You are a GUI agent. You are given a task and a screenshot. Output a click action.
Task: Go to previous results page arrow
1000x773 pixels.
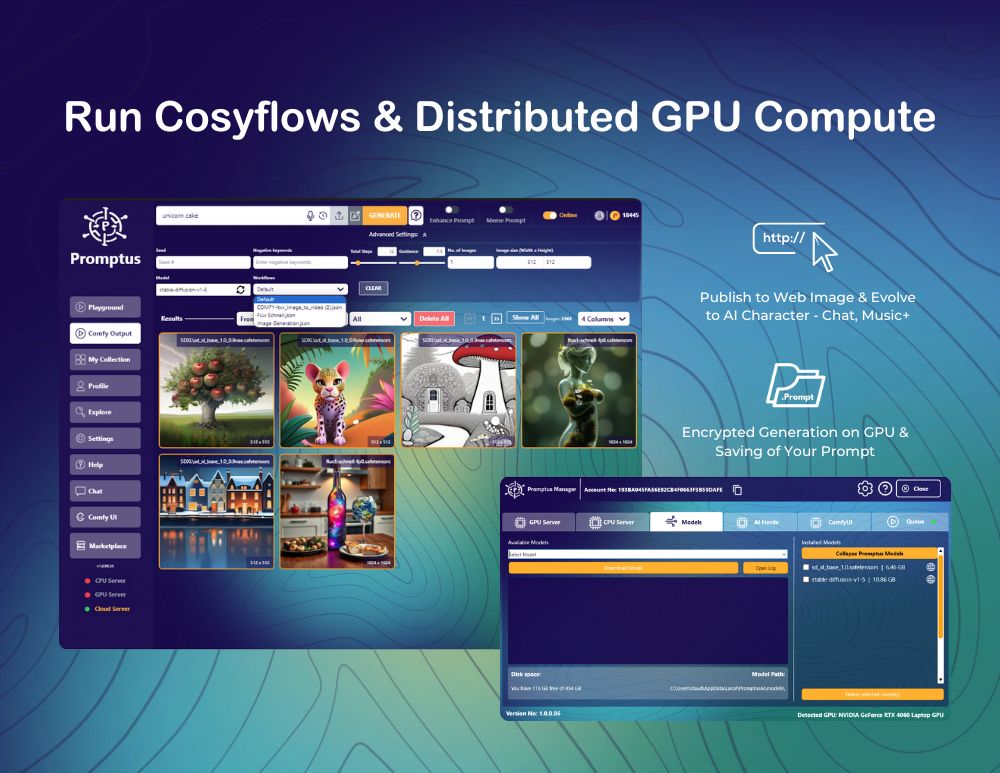470,318
